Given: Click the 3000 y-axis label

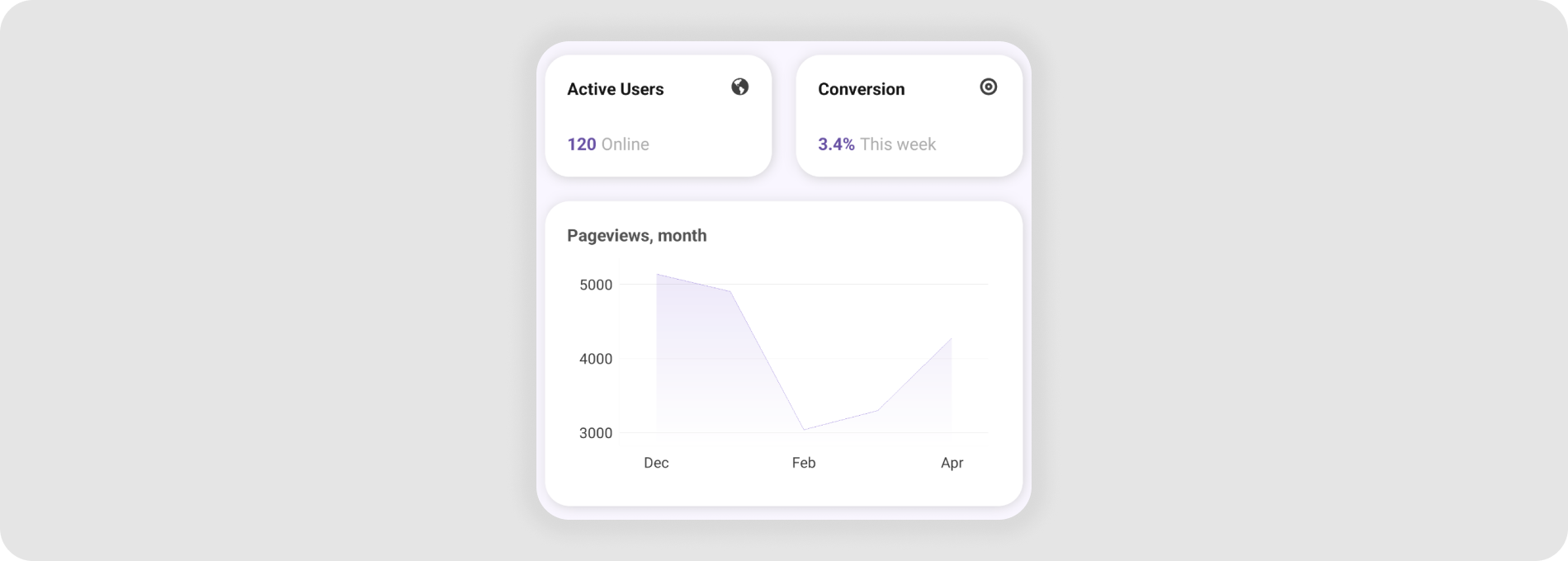Looking at the screenshot, I should [x=596, y=433].
